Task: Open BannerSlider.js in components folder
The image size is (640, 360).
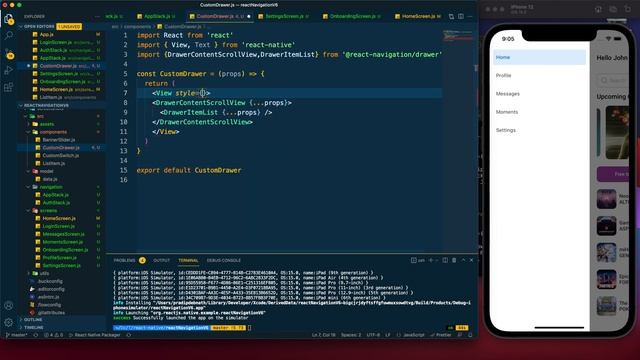Action: (61, 140)
